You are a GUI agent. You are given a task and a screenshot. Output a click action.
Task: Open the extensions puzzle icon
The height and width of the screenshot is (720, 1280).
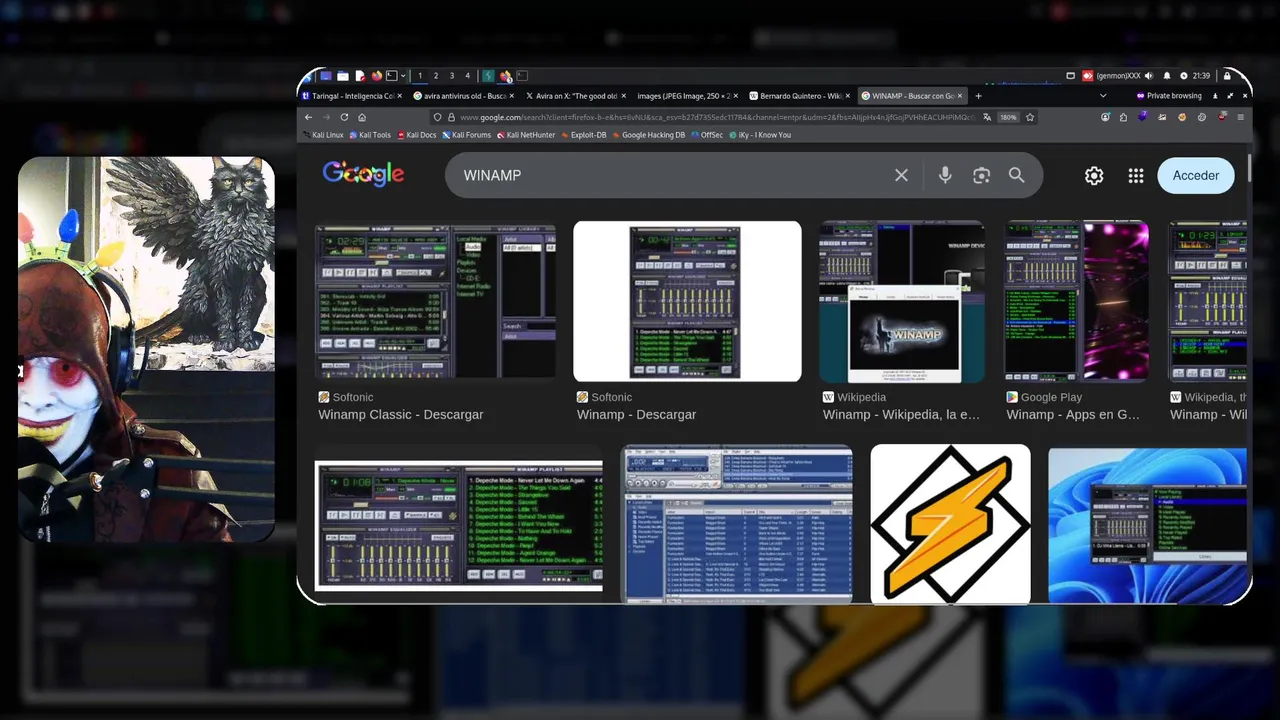pos(1123,117)
